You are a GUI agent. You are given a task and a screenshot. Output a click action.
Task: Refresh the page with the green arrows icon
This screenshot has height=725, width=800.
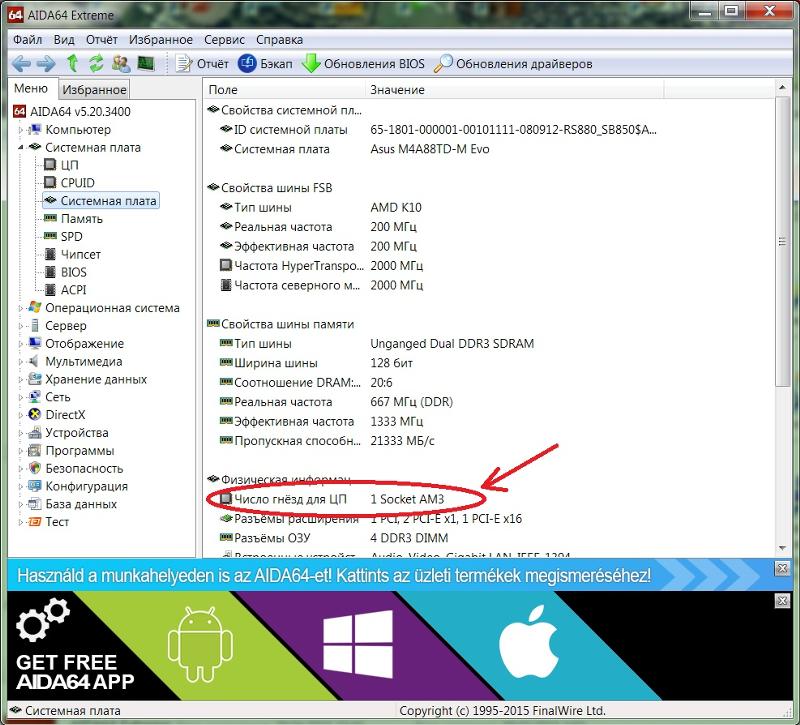96,63
